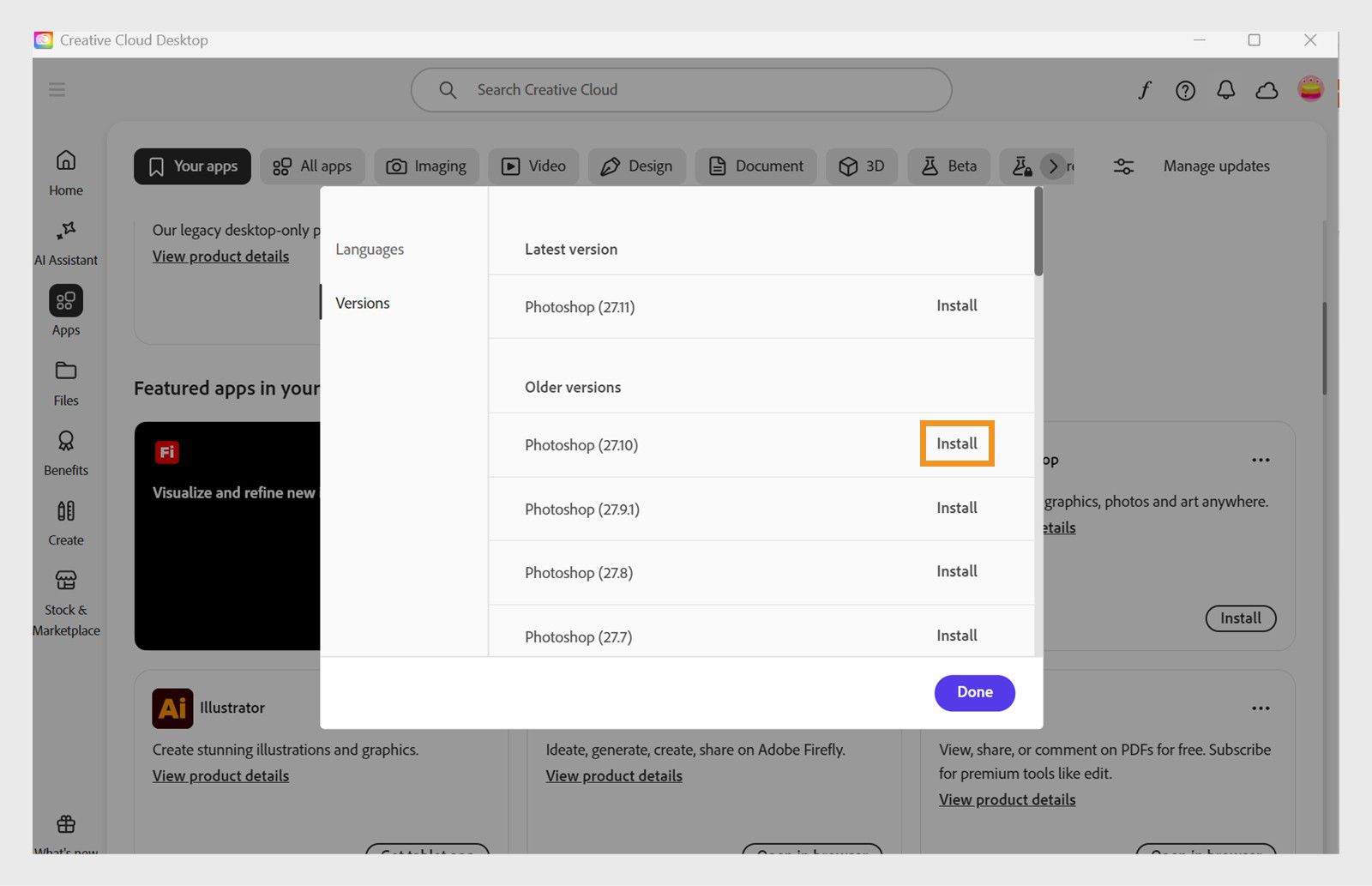1372x886 pixels.
Task: Click Manage updates
Action: pyautogui.click(x=1216, y=166)
